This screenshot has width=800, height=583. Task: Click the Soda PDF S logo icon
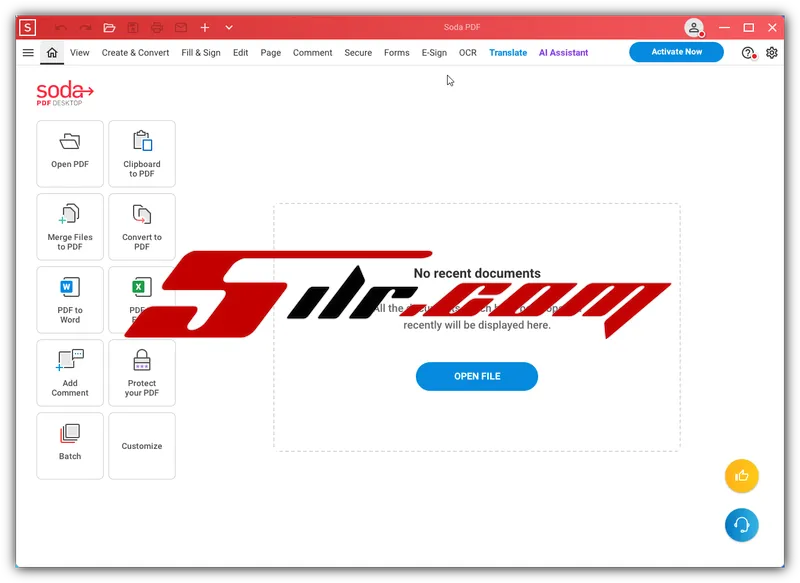28,28
